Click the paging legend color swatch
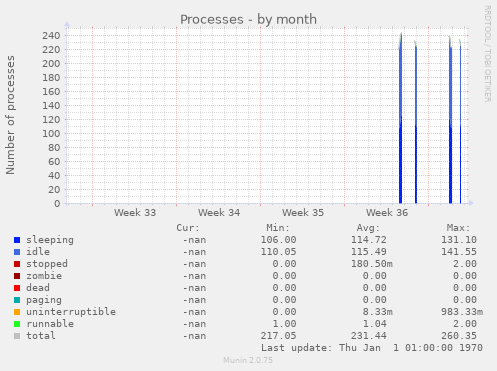 17,300
